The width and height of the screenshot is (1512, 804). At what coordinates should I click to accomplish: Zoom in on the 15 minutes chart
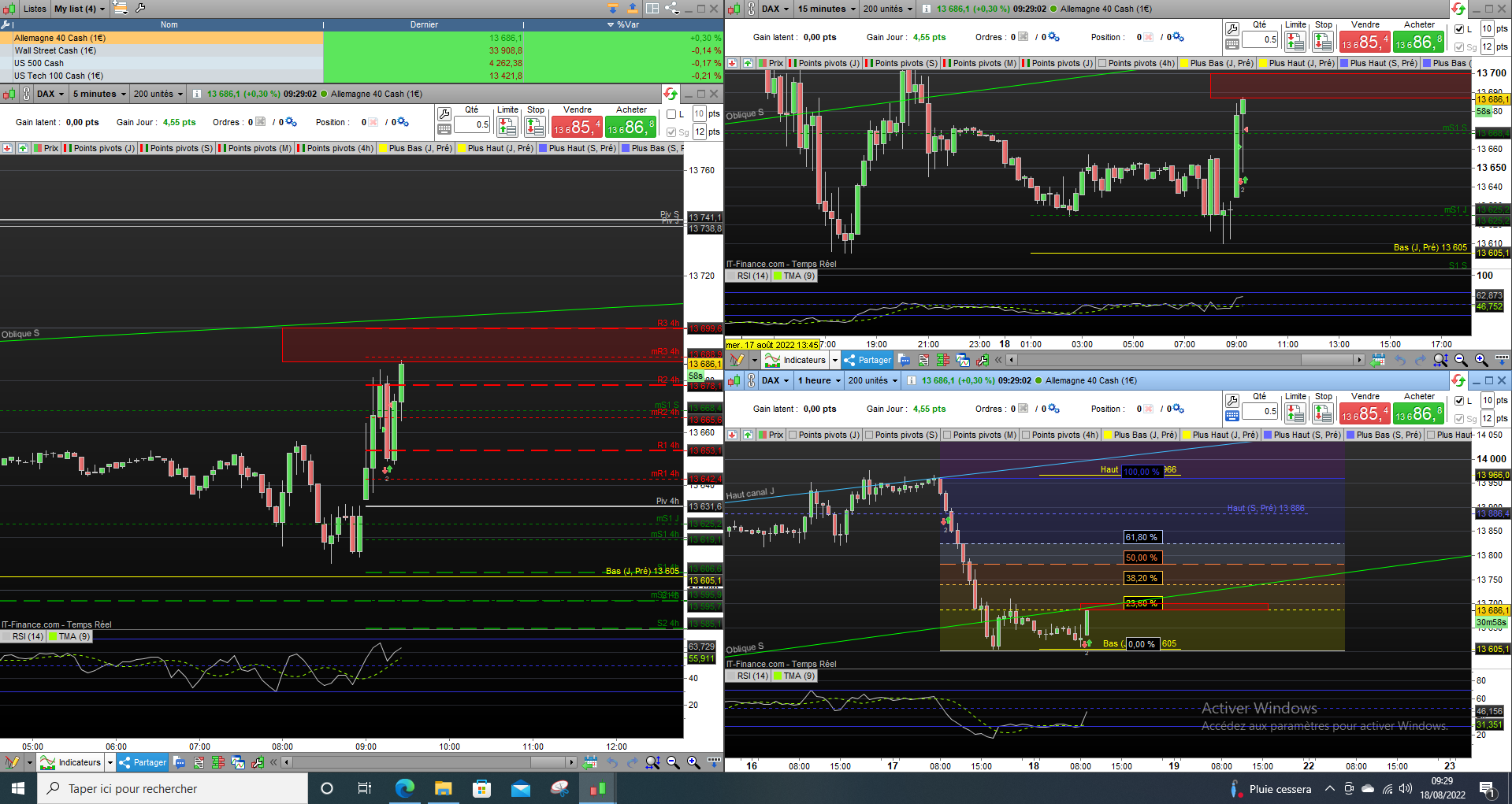1481,360
